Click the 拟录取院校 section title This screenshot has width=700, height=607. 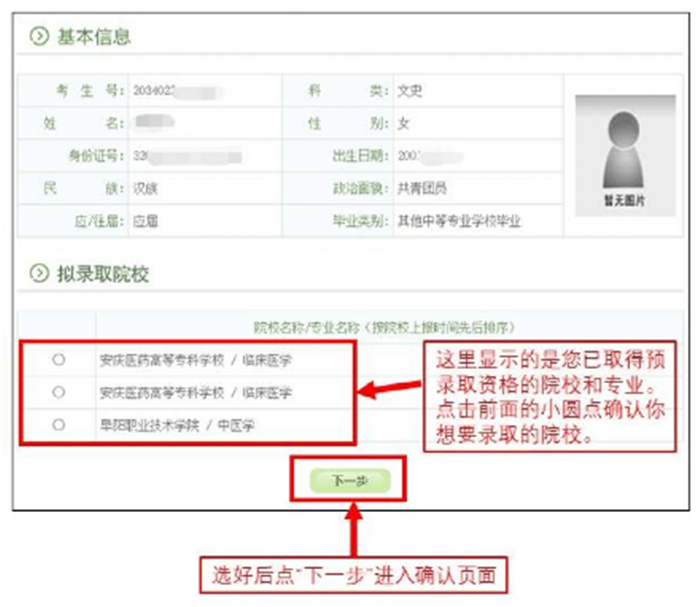(102, 274)
